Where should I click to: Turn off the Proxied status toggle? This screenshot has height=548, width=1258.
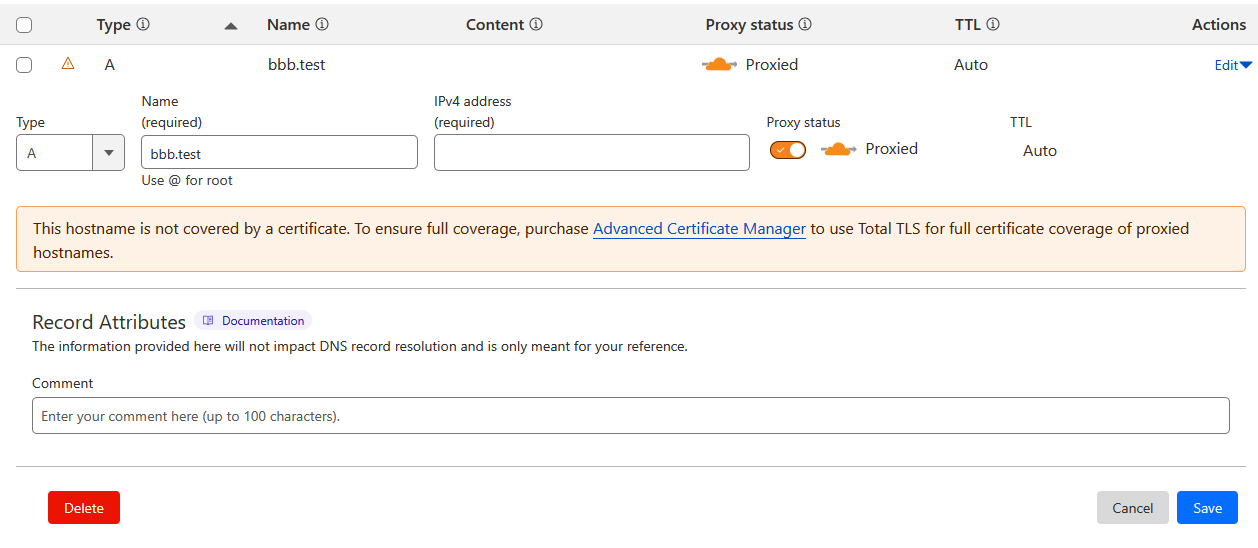pos(788,150)
